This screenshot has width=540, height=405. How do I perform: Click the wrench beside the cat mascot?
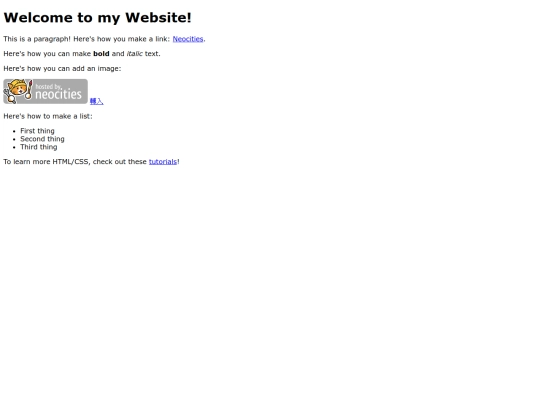10,96
